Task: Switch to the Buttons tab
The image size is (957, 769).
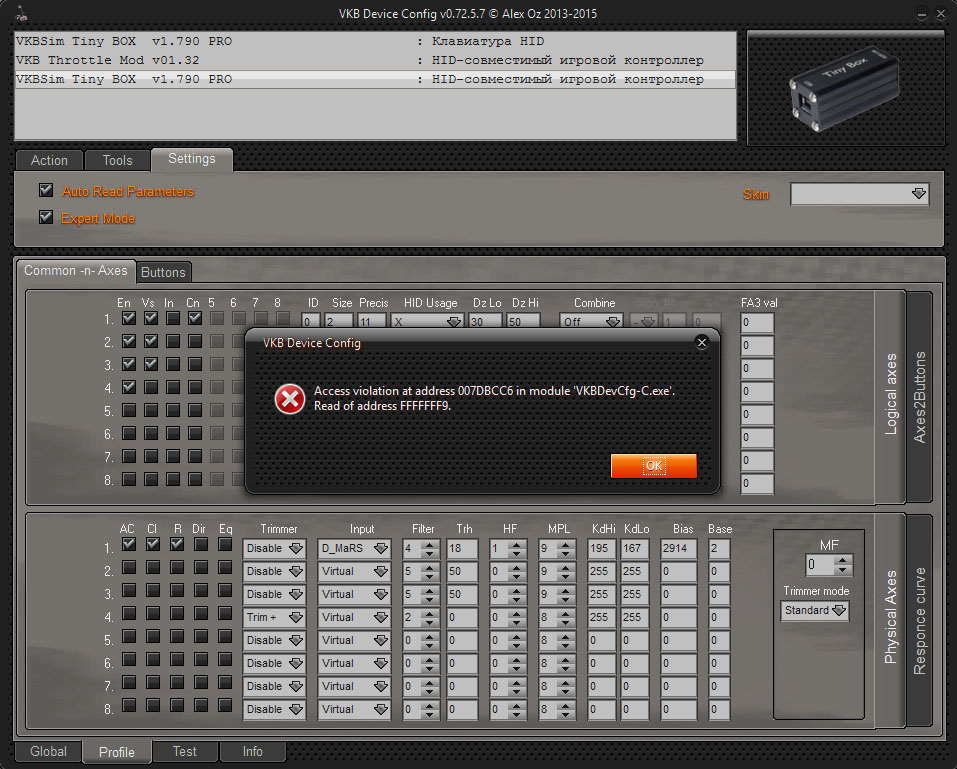Action: point(163,272)
